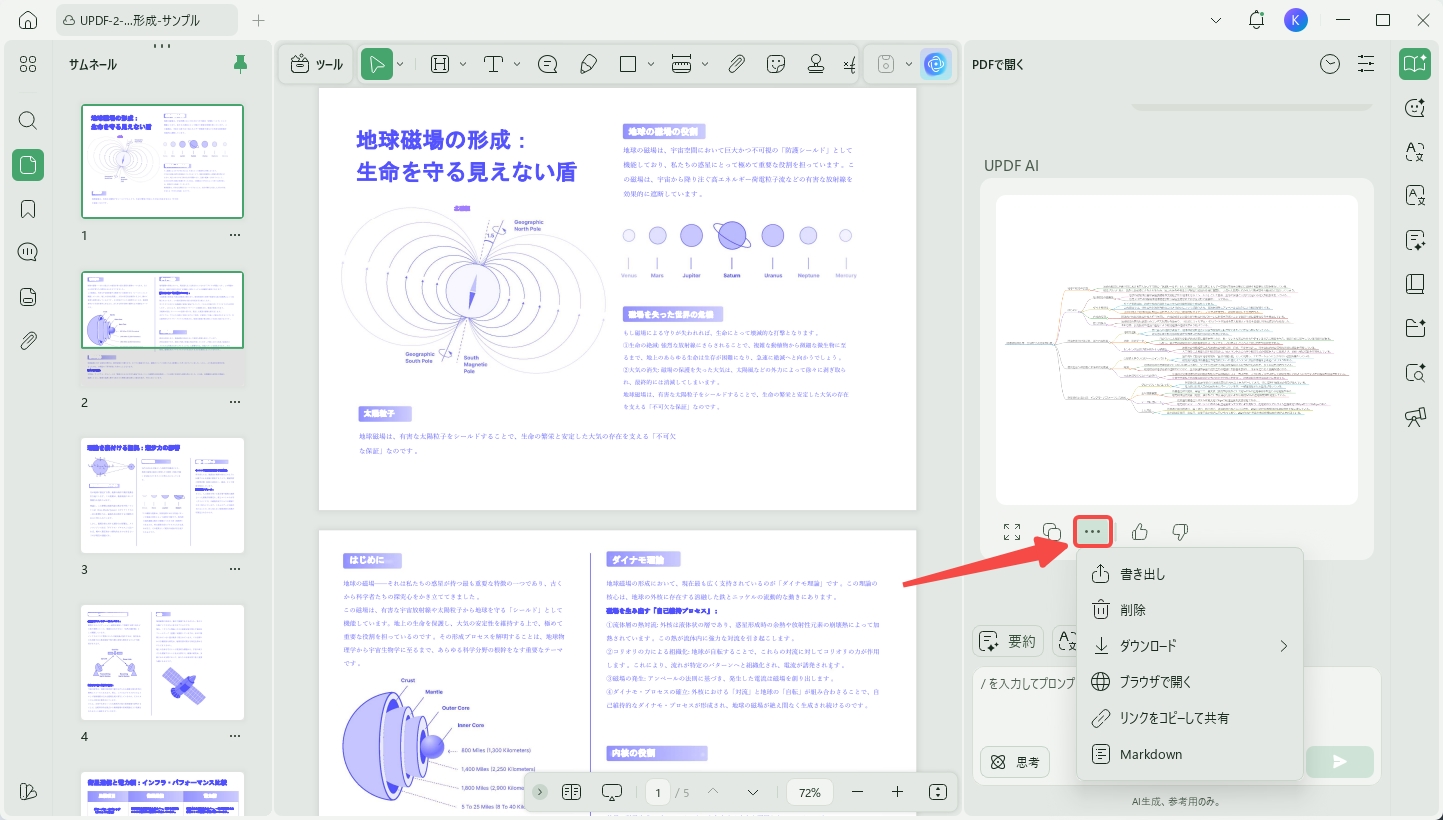Zoom out with the minus button

click(857, 792)
